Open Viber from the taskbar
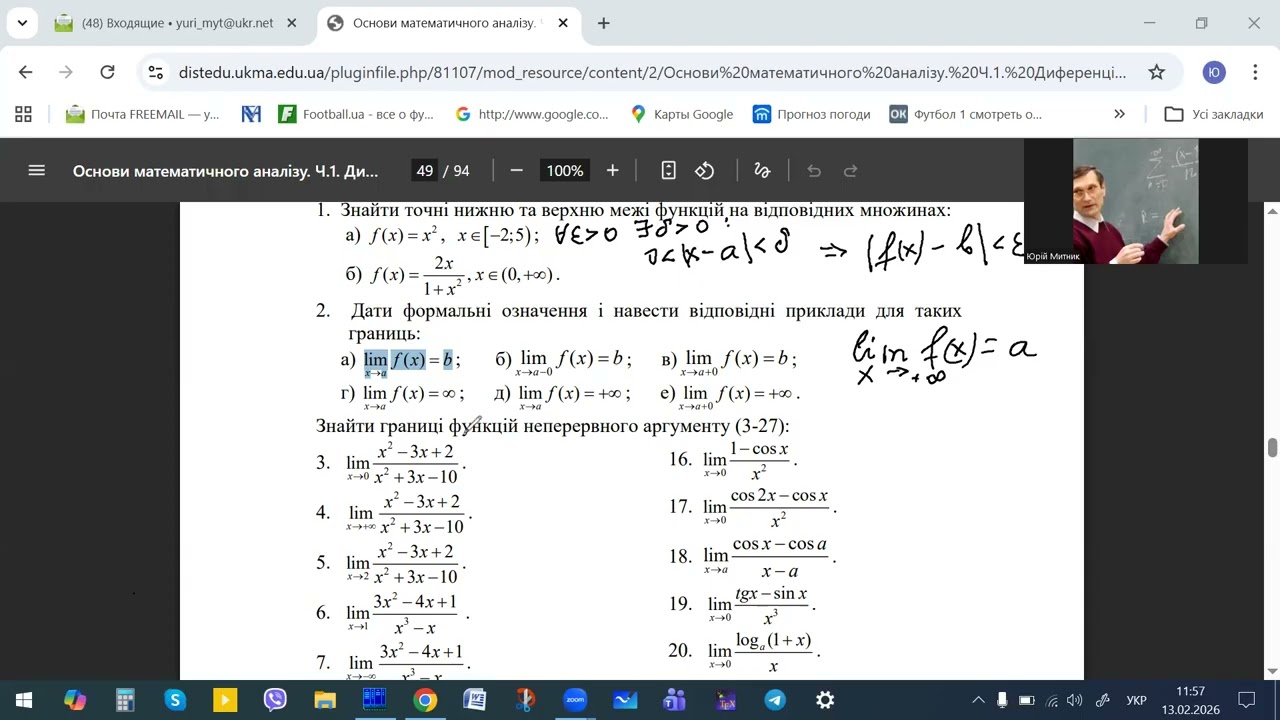Screen dimensions: 1280x720 pyautogui.click(x=275, y=700)
